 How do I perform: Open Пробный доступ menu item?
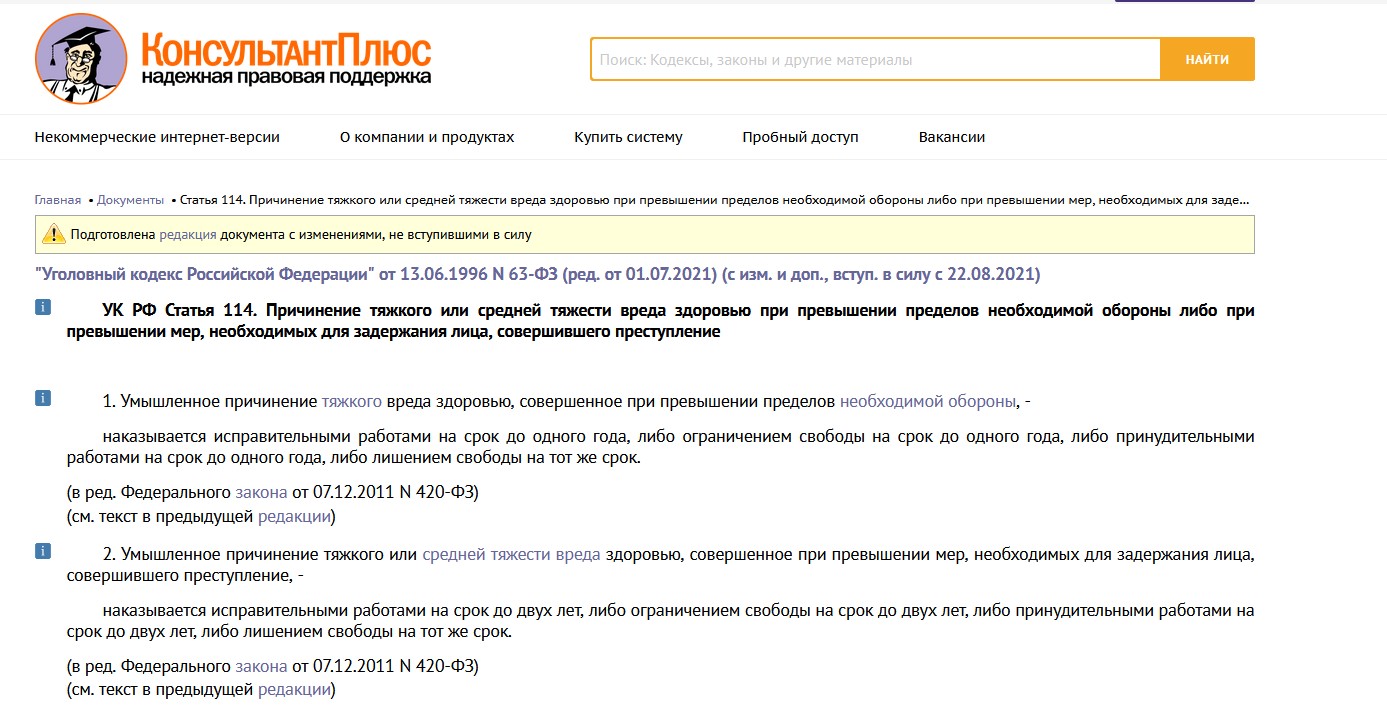point(800,137)
